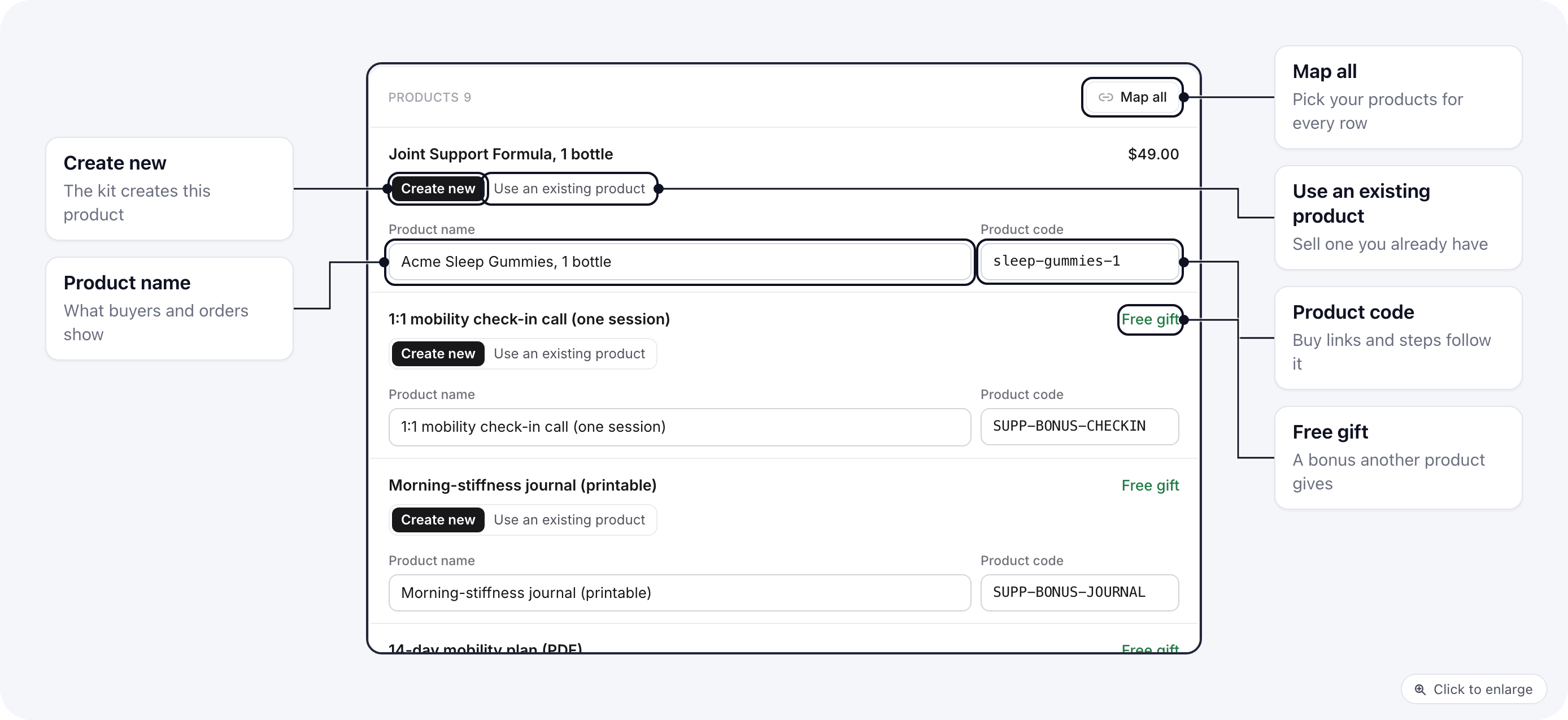
Task: Open the Map all annotation card
Action: click(1397, 97)
